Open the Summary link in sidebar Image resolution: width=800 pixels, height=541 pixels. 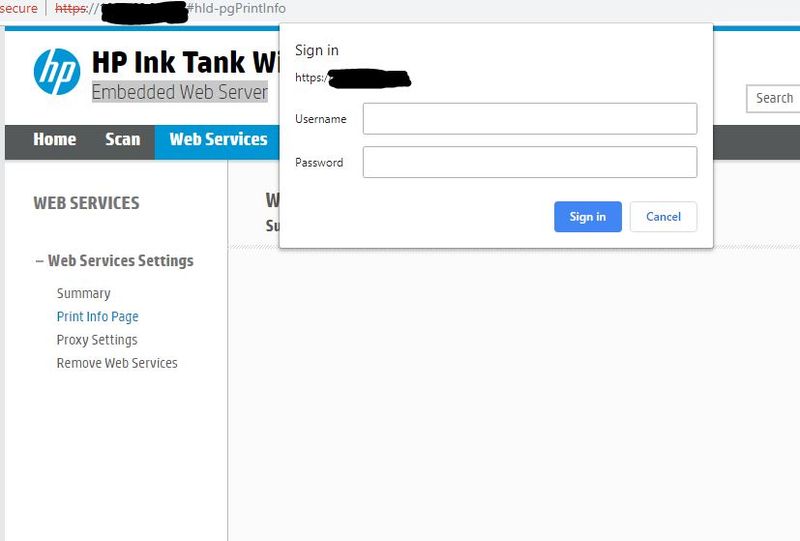84,293
